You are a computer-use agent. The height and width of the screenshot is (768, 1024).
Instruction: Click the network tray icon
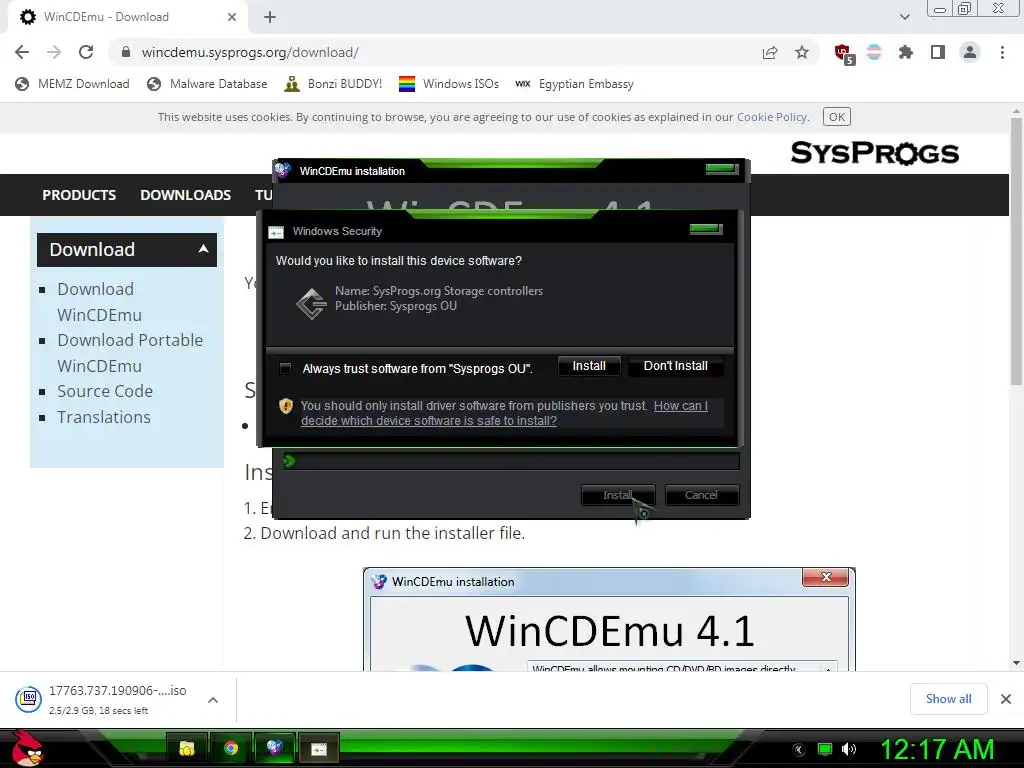[x=825, y=750]
